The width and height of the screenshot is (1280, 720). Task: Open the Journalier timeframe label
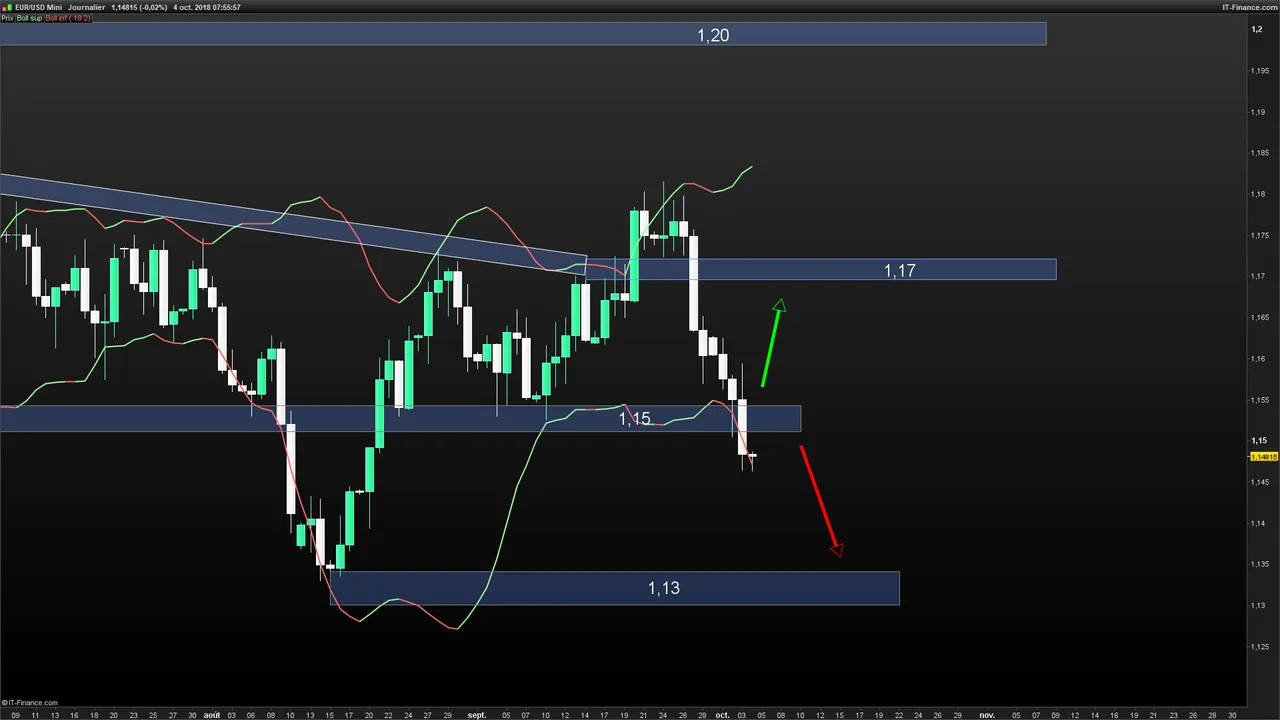point(87,7)
